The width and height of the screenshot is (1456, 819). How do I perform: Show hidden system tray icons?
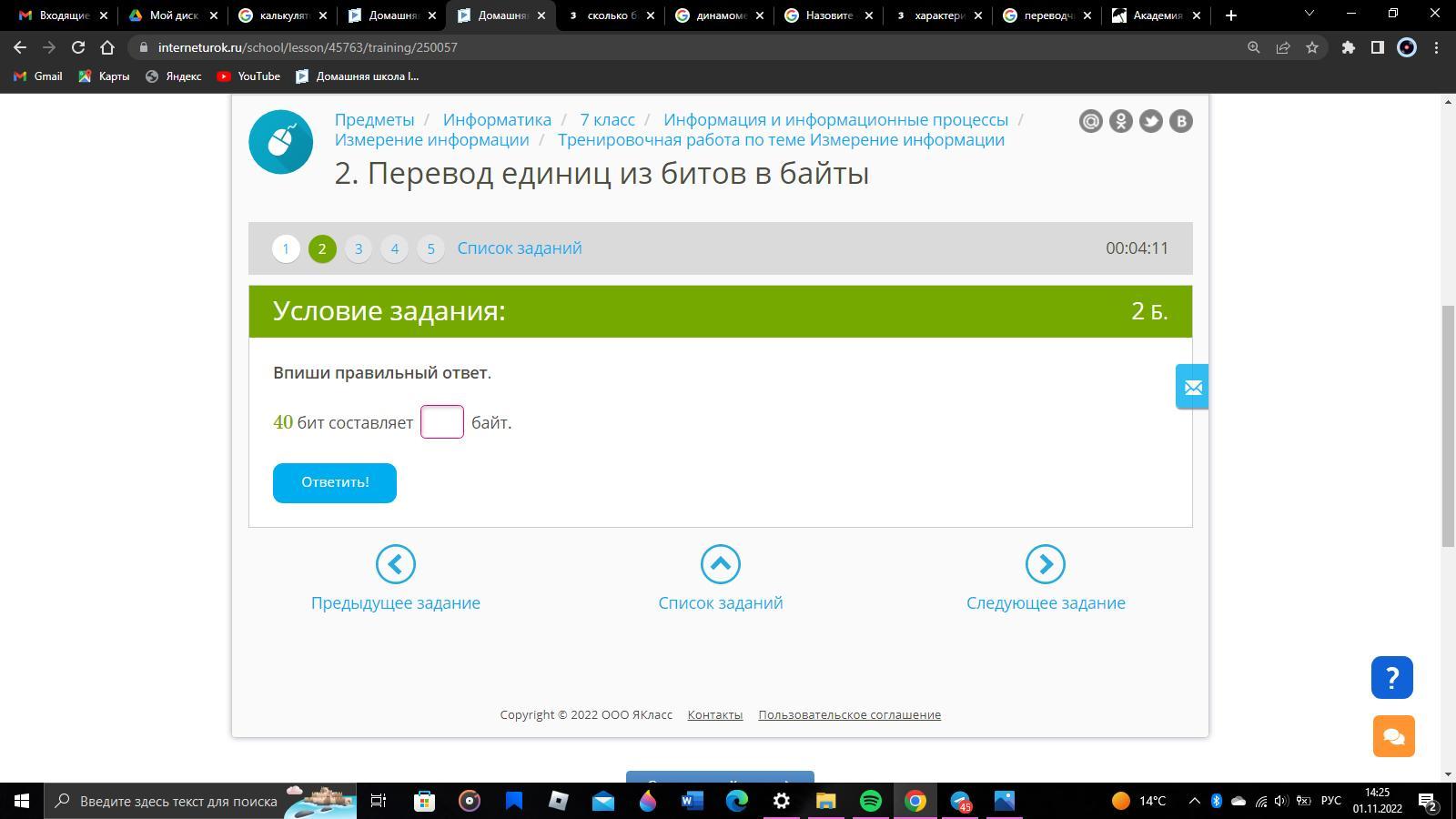tap(1194, 801)
